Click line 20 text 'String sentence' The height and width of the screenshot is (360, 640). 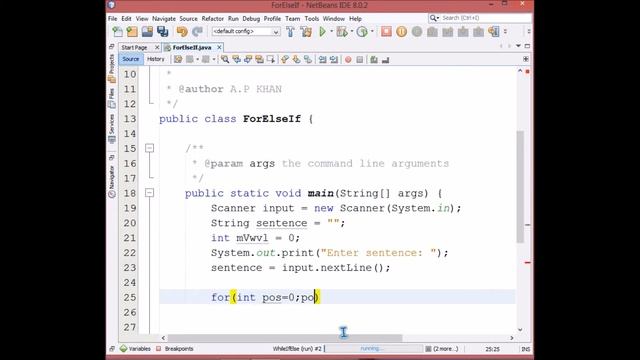pyautogui.click(x=259, y=223)
